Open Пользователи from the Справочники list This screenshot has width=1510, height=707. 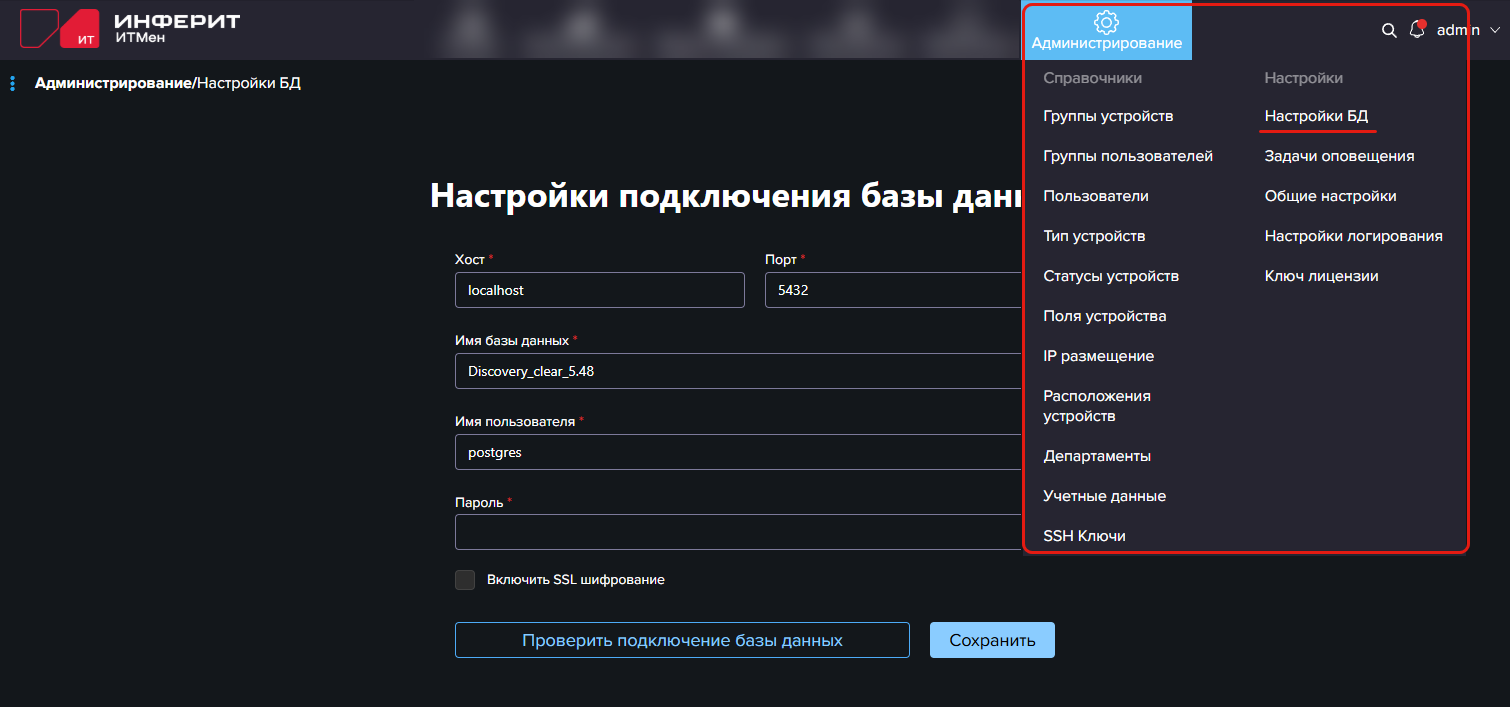[x=1095, y=196]
